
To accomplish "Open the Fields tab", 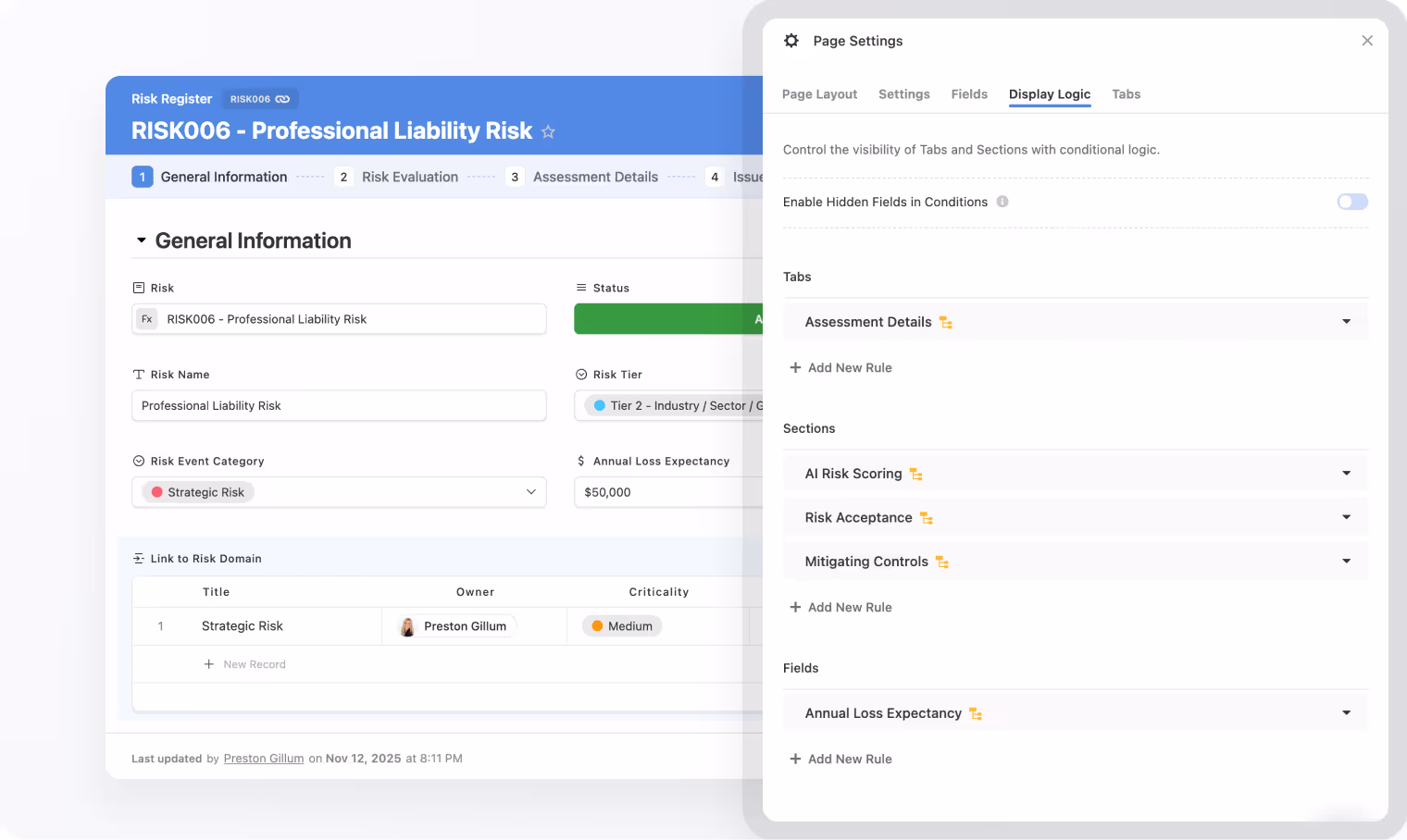I will pyautogui.click(x=969, y=94).
